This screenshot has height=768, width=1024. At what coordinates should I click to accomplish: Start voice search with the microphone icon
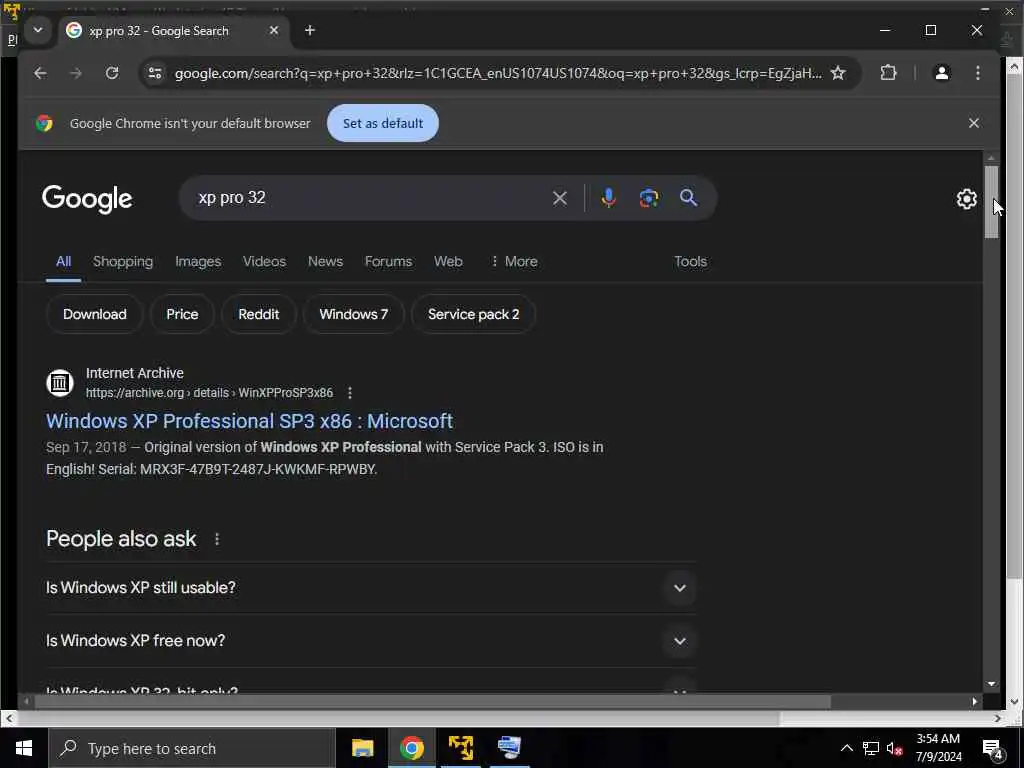click(608, 198)
